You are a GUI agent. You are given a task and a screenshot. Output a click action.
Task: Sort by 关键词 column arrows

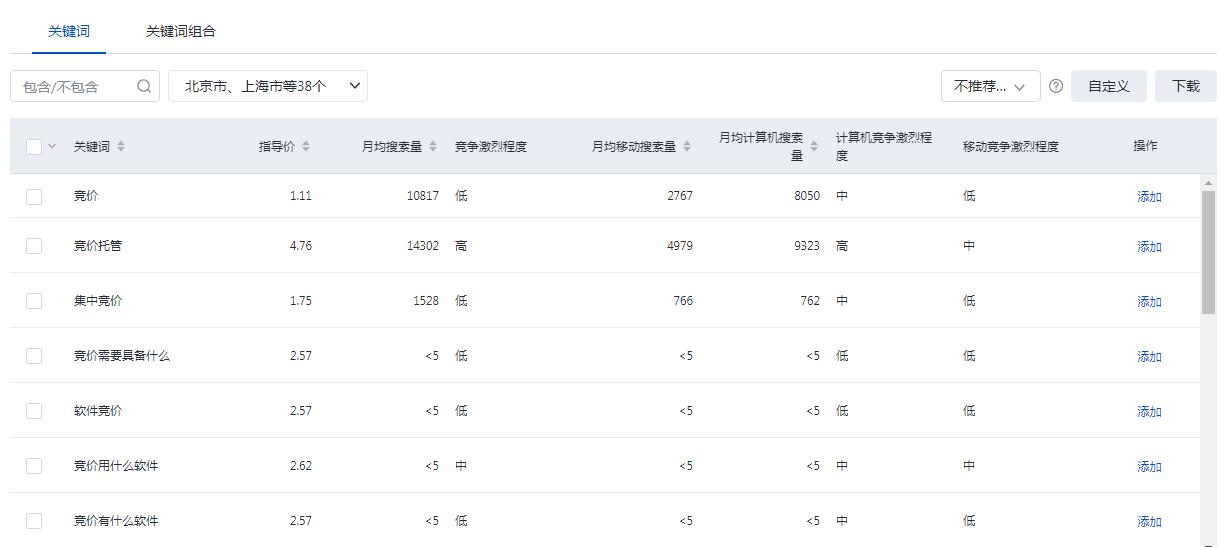[121, 146]
